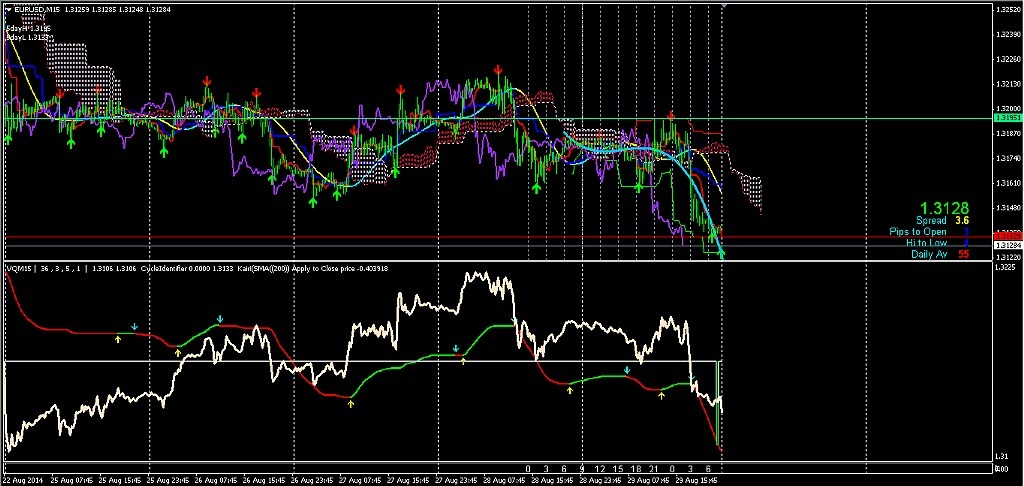This screenshot has height=486, width=1024.
Task: Click hour marker 12 on session ruler
Action: [601, 469]
